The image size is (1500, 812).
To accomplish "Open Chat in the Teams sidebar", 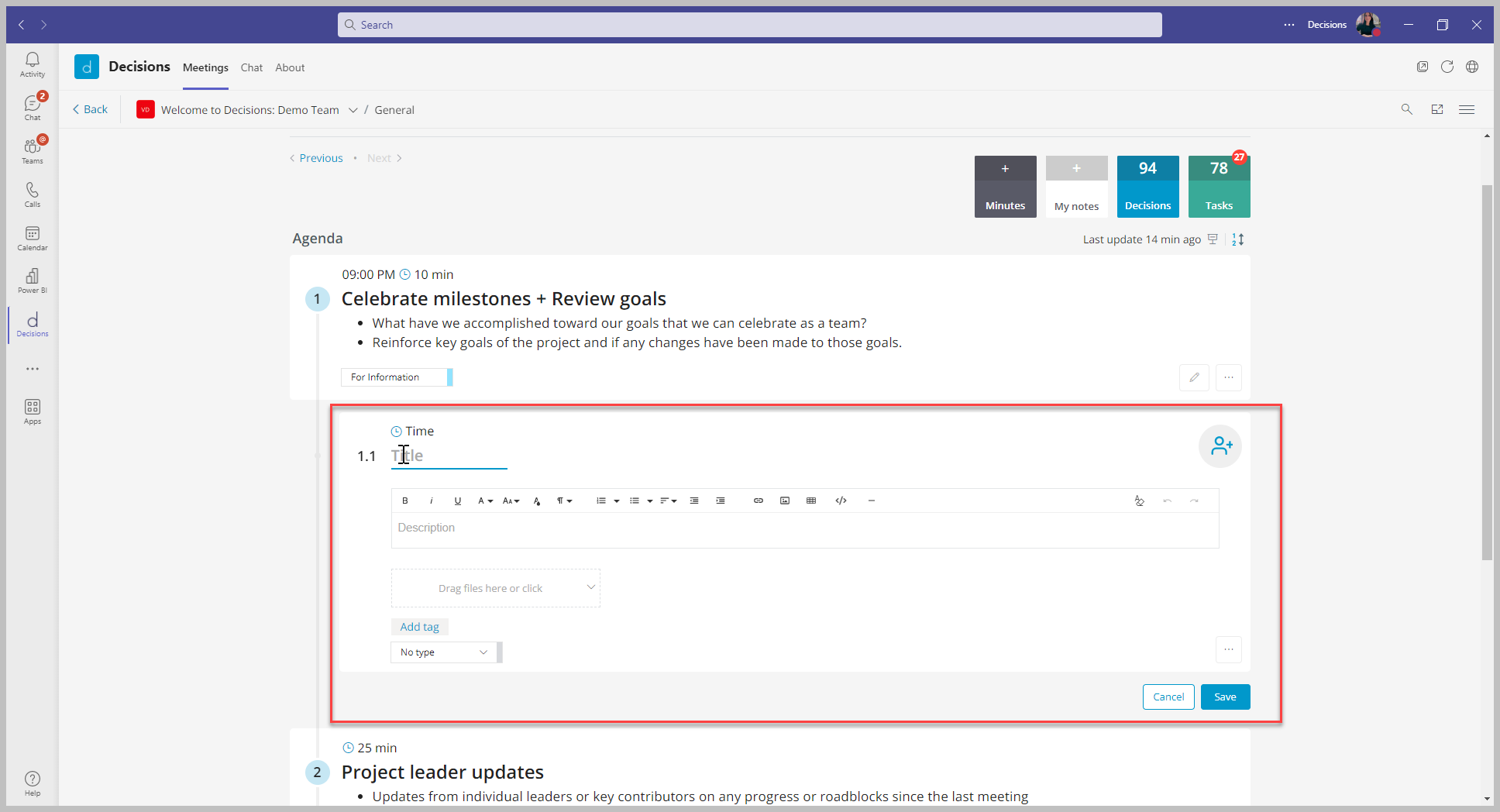I will (x=33, y=108).
